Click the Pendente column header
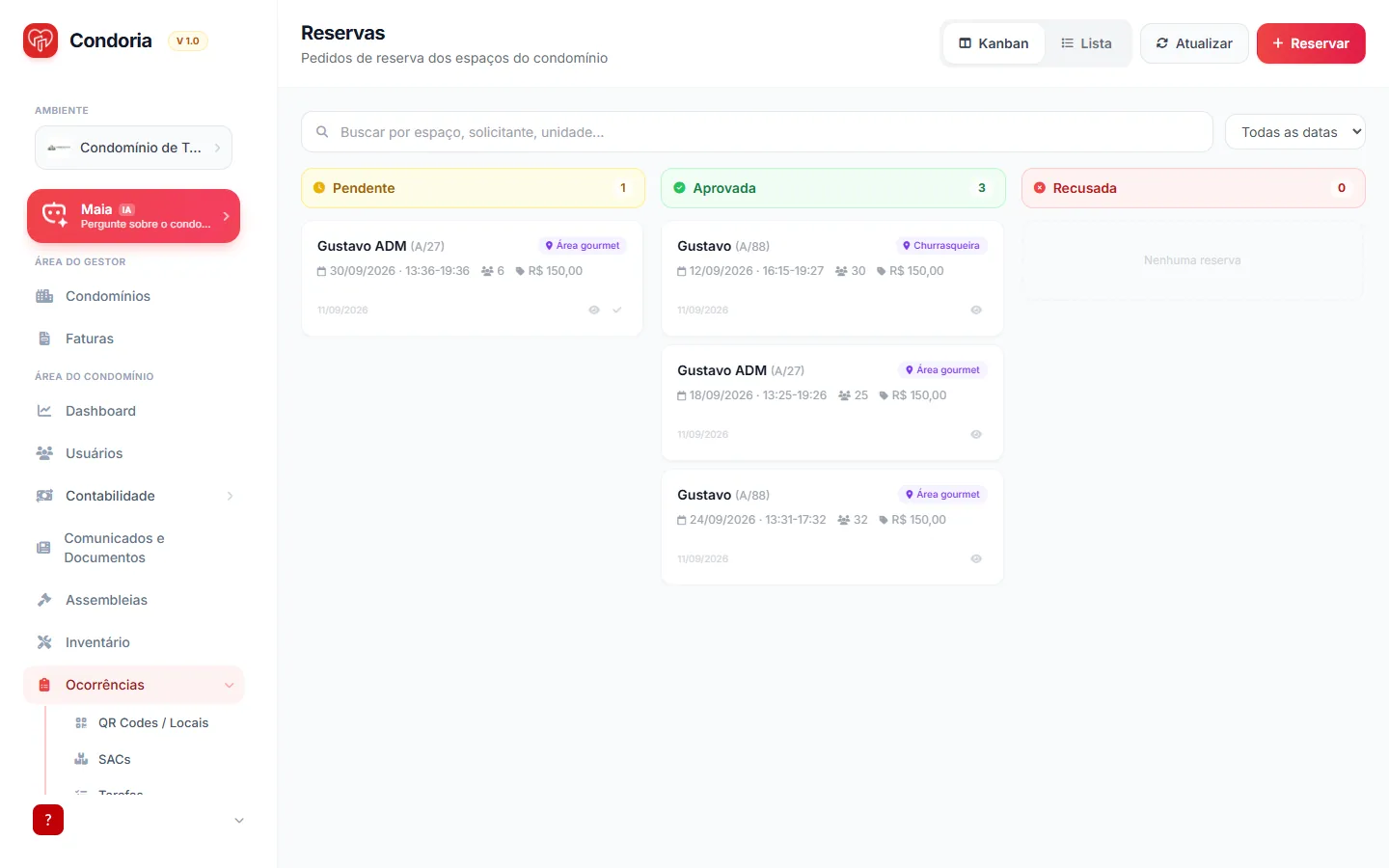1389x868 pixels. tap(473, 188)
